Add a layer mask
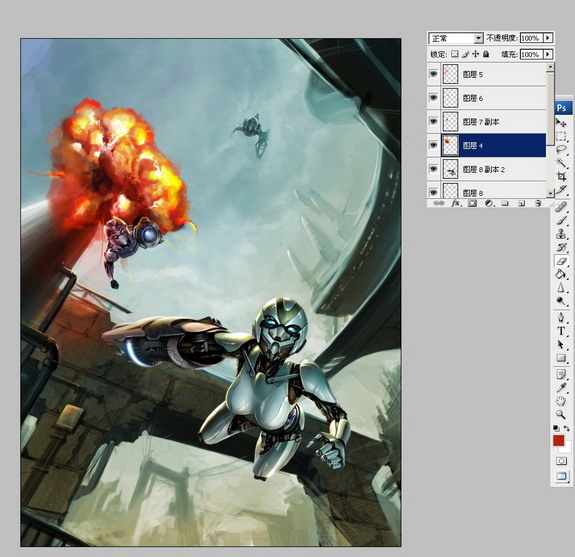 click(x=472, y=203)
